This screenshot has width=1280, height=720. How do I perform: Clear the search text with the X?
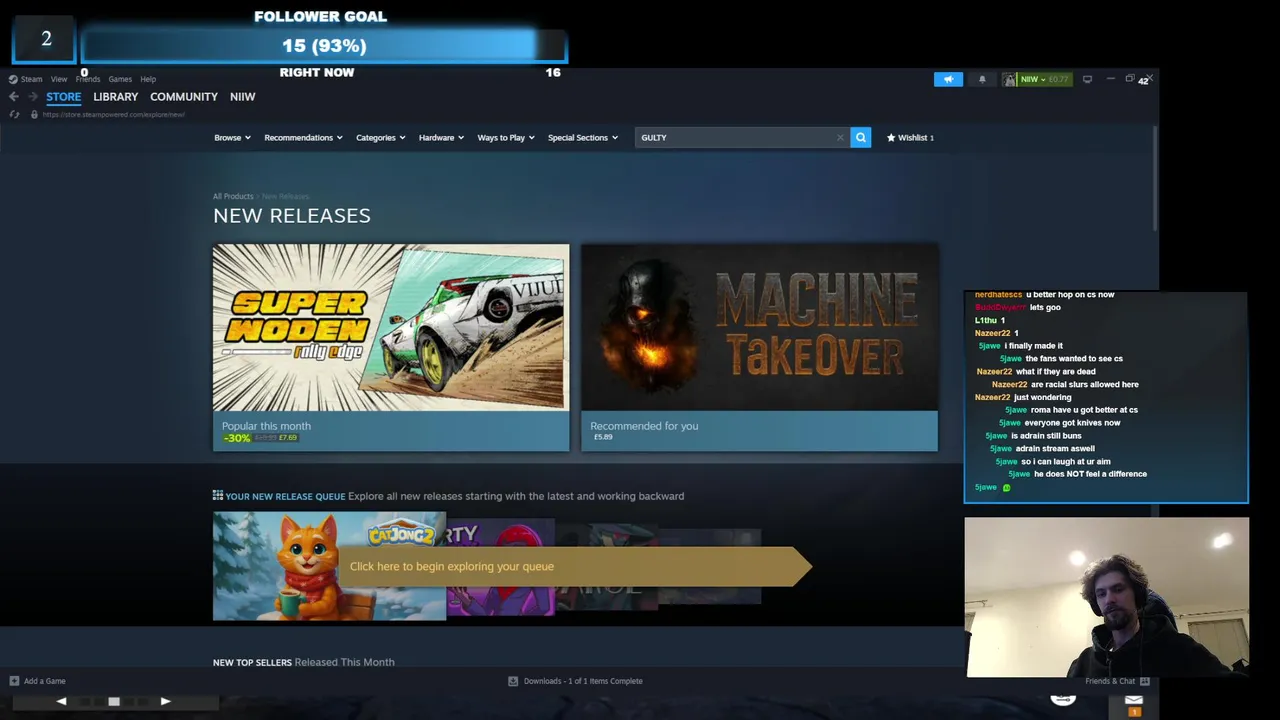click(x=841, y=137)
